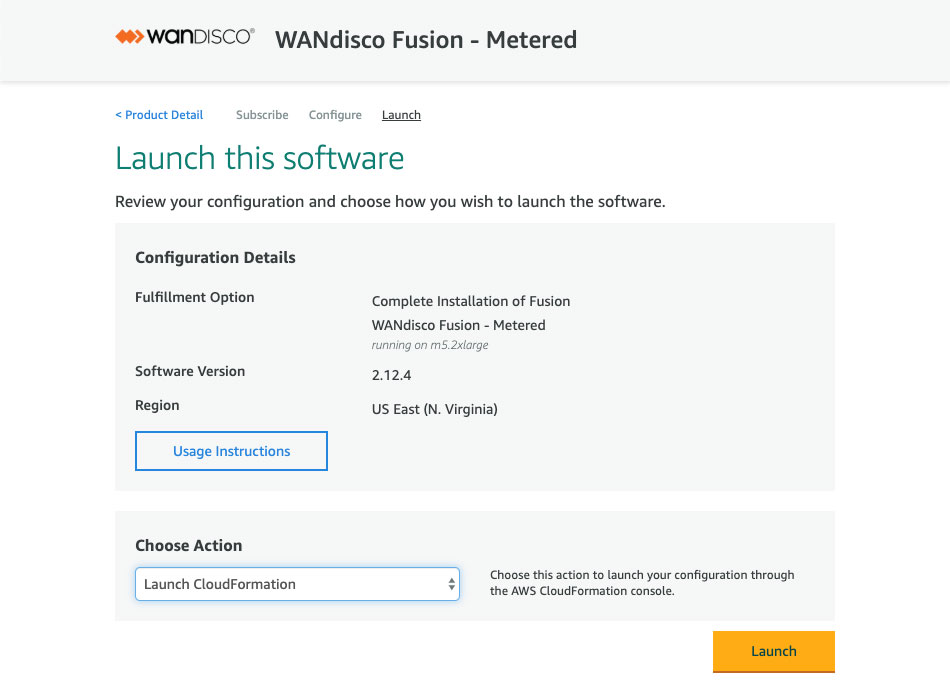Open the Launch CloudFormation dropdown
Viewport: 950px width, 685px height.
tap(297, 584)
